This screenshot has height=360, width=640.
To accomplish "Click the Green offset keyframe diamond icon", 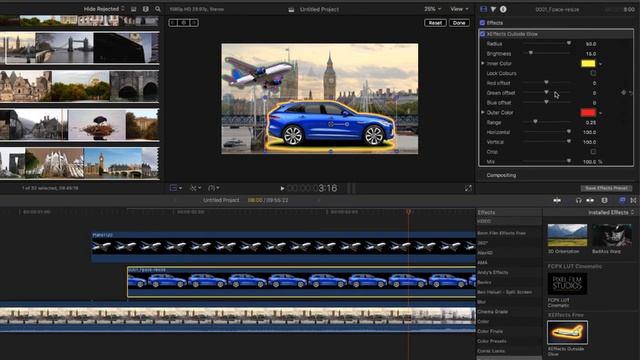I will click(623, 93).
